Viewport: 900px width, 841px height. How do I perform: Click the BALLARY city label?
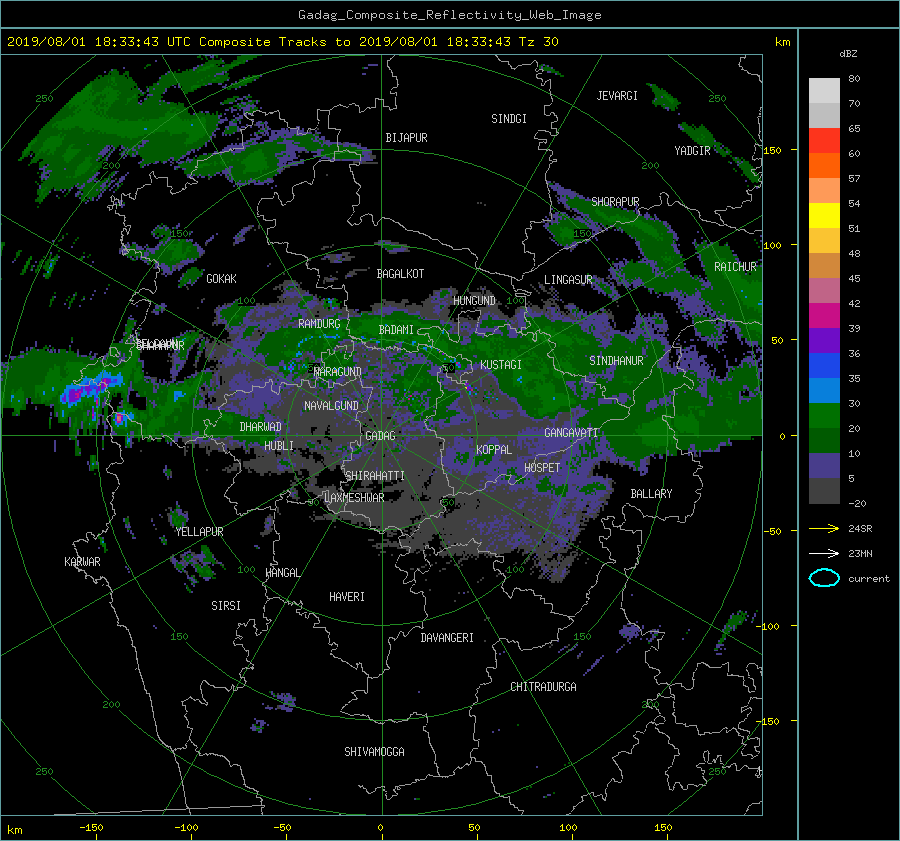coord(651,494)
